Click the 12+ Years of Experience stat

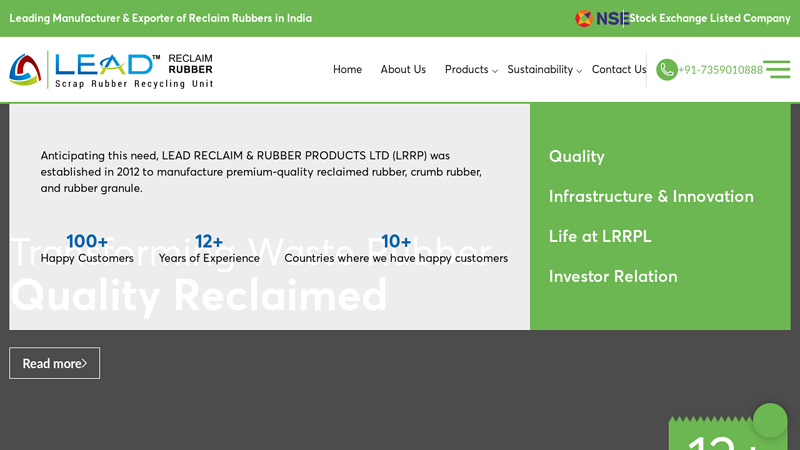point(209,248)
